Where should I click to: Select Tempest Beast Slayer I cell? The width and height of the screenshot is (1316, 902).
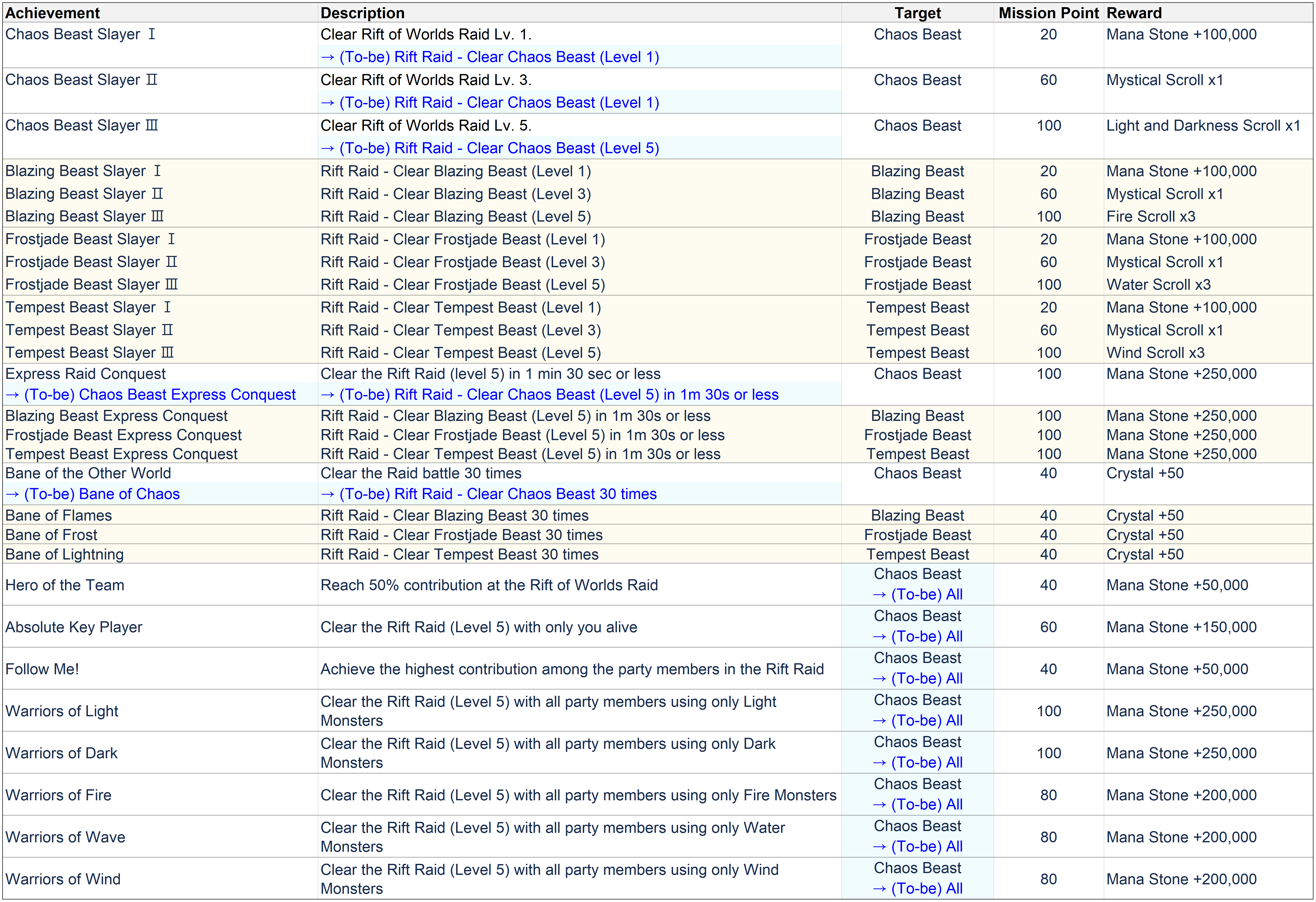(x=88, y=307)
